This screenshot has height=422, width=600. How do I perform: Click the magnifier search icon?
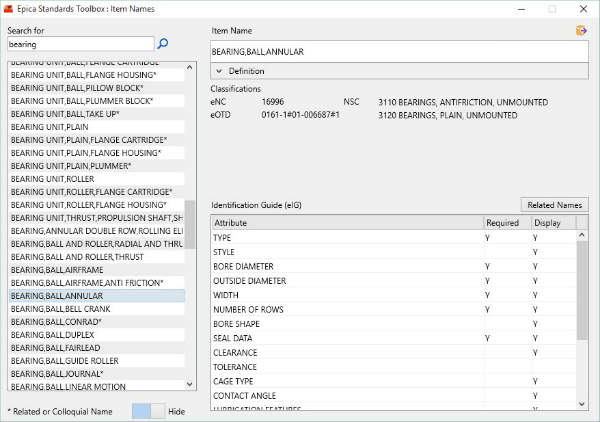[x=163, y=44]
